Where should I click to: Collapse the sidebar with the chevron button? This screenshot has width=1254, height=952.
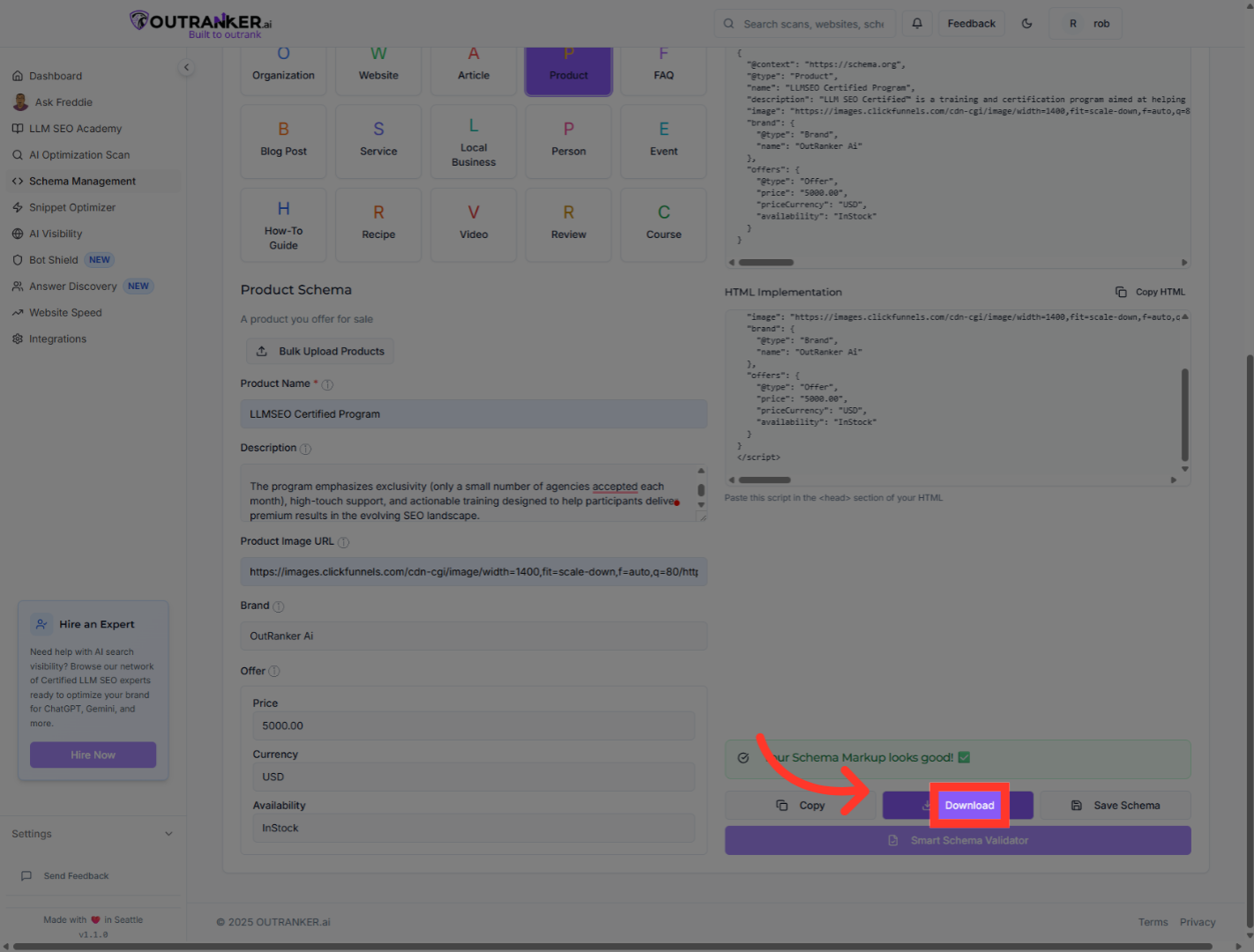click(x=186, y=67)
